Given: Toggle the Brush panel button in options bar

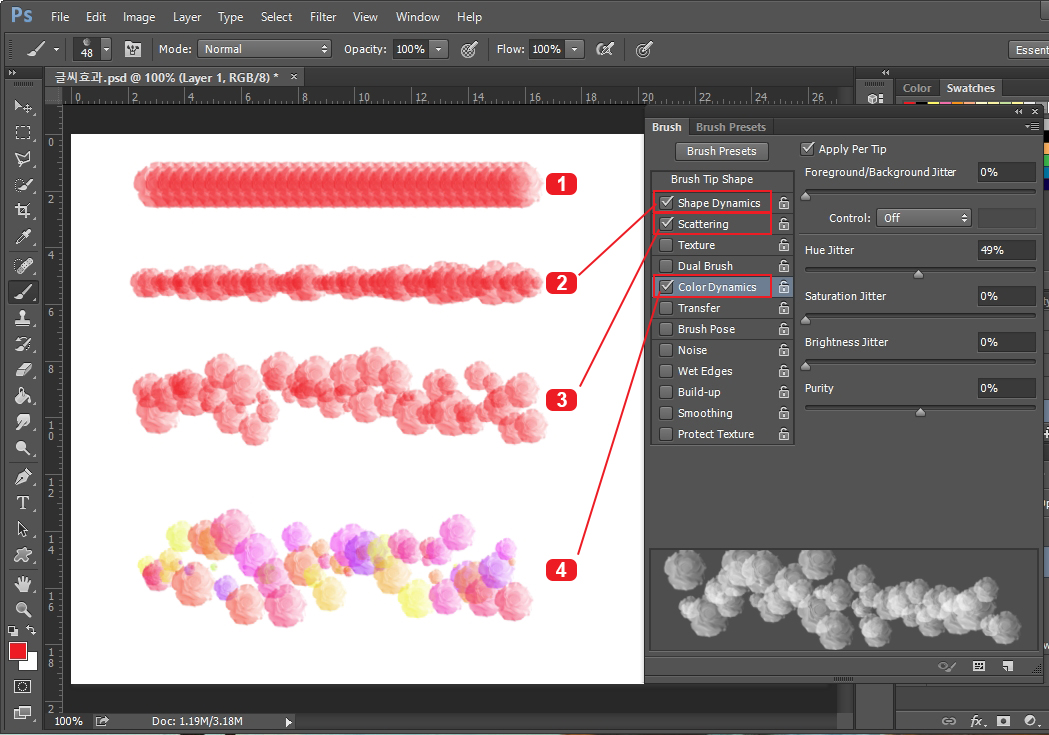Looking at the screenshot, I should tap(133, 49).
